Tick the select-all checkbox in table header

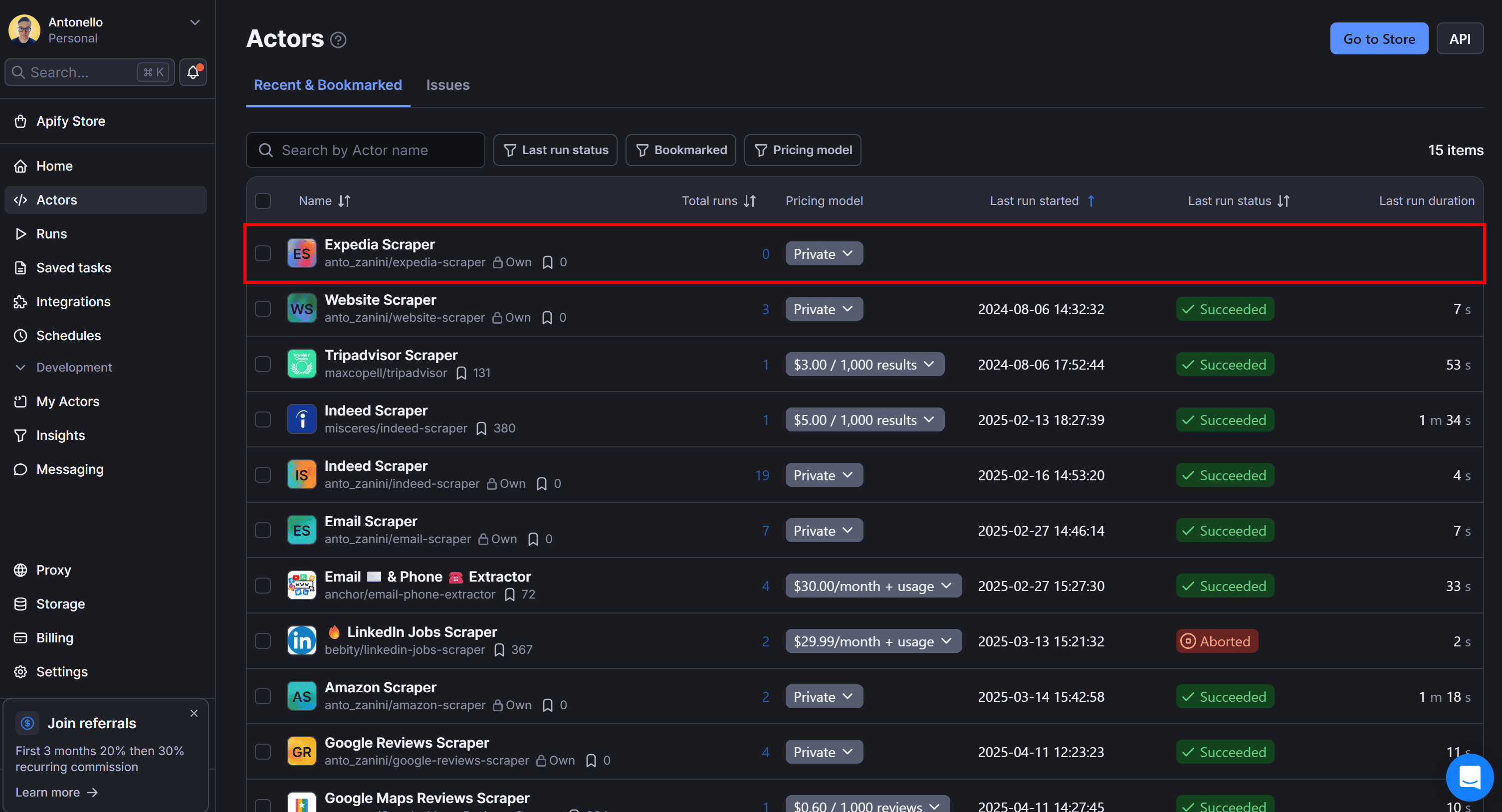click(263, 201)
